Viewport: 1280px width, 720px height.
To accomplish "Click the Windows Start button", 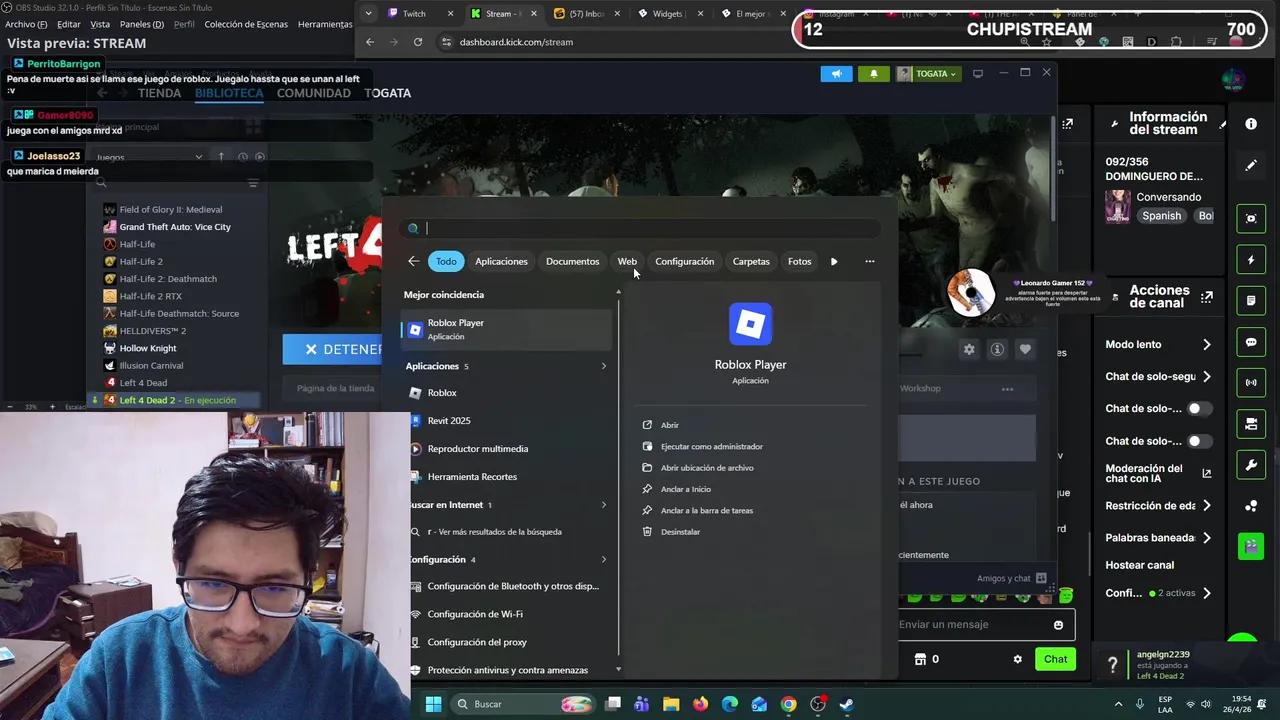I will coord(433,704).
